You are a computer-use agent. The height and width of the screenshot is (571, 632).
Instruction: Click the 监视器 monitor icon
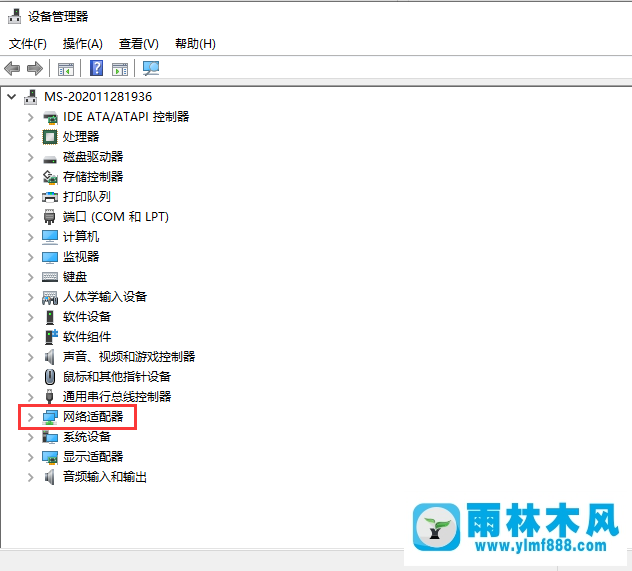pos(50,257)
